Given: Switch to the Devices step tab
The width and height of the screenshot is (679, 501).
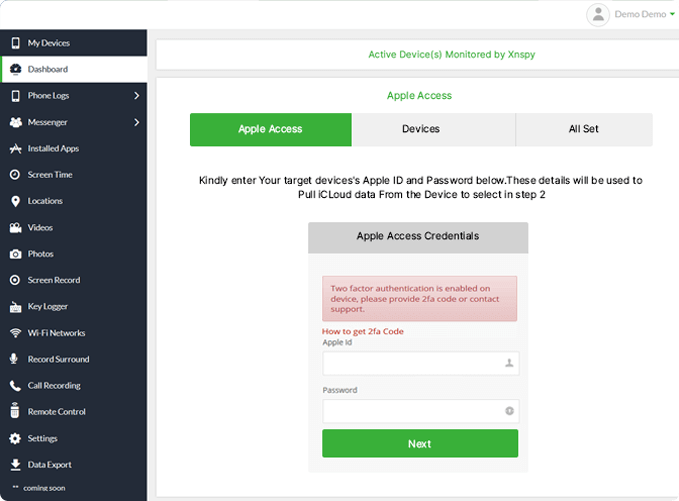Looking at the screenshot, I should tap(421, 129).
